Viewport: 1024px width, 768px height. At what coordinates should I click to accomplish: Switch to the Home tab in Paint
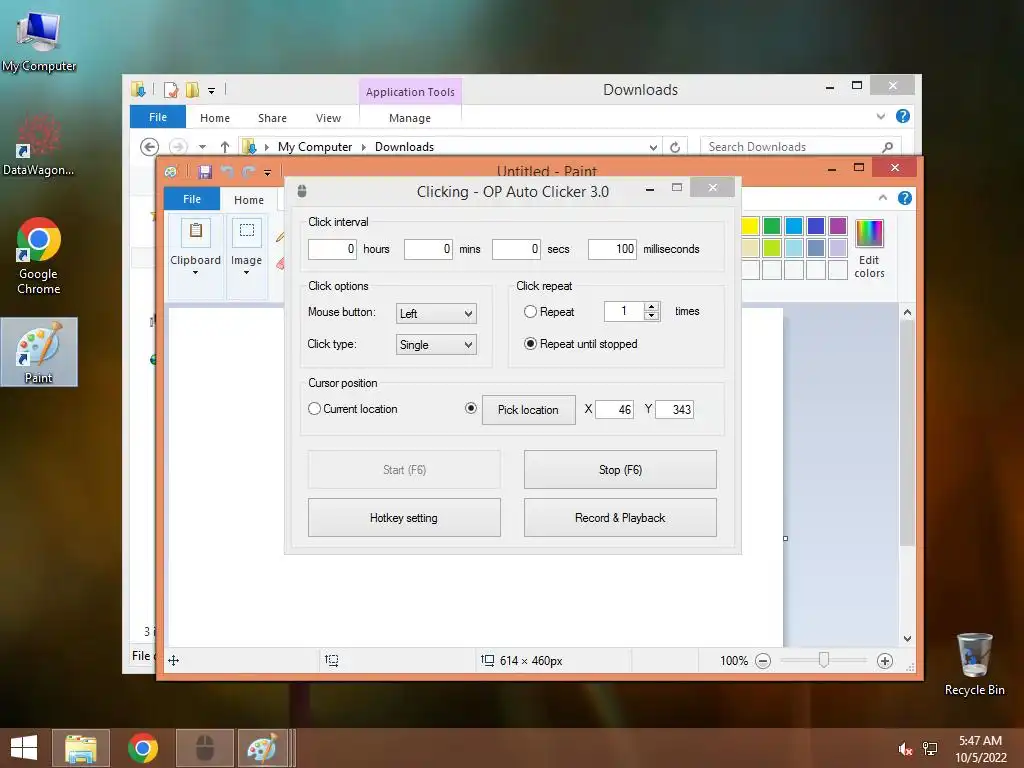coord(249,200)
